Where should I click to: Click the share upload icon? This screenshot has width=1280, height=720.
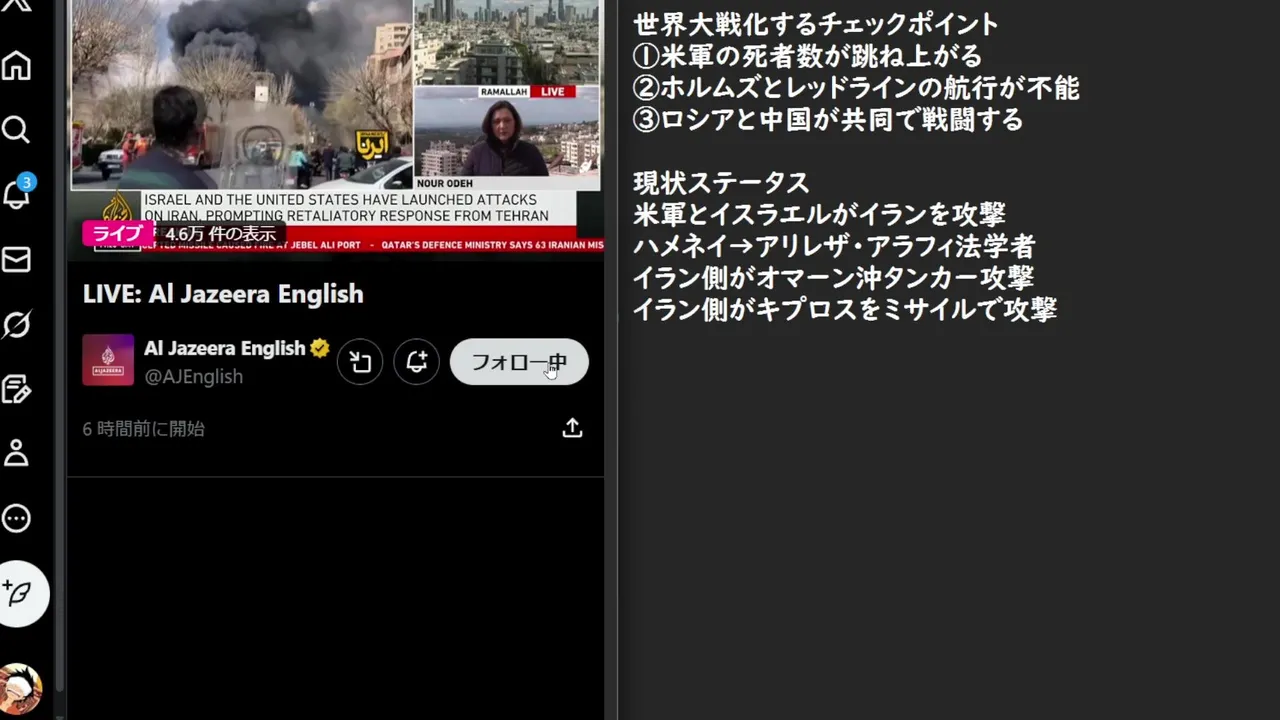(572, 428)
